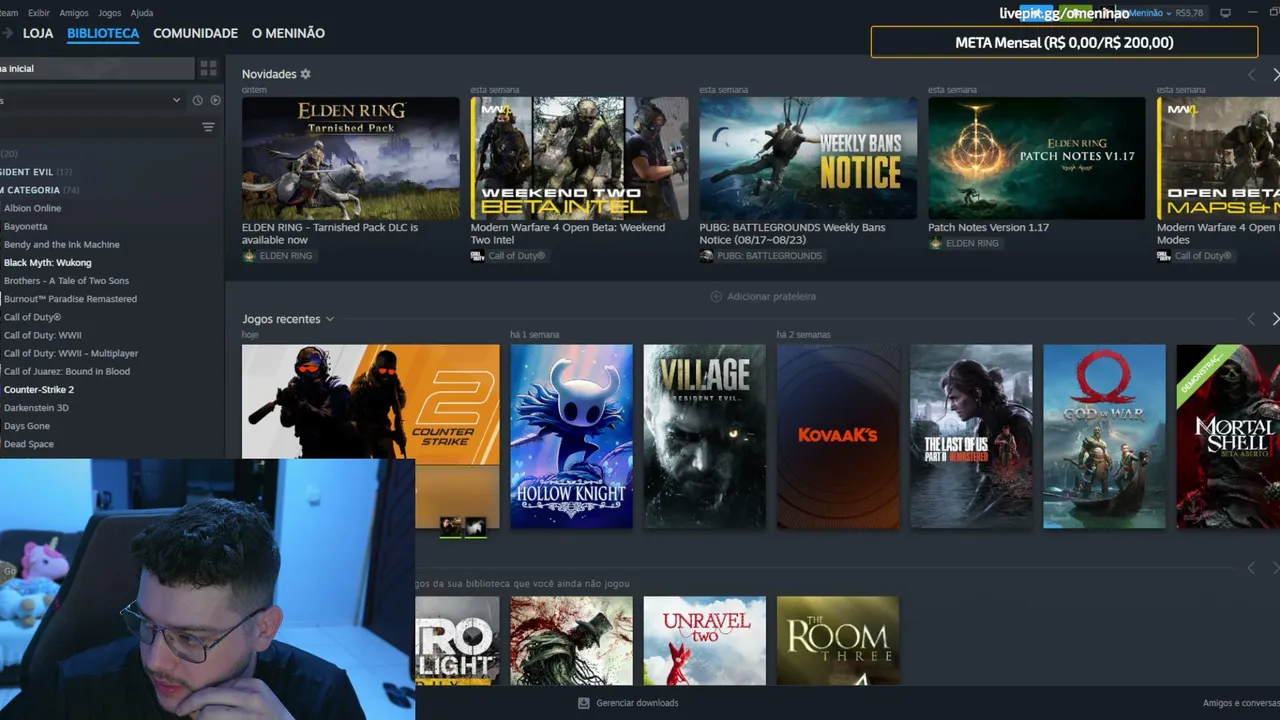This screenshot has height=720, width=1280.
Task: Open The Room Three game cover
Action: (838, 641)
